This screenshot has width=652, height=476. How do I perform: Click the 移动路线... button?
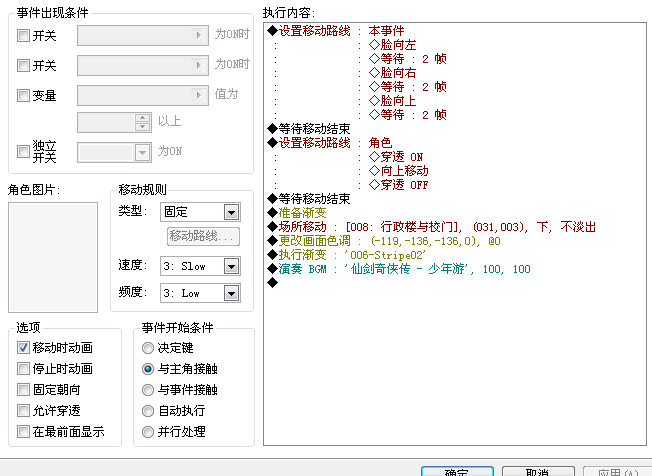pyautogui.click(x=203, y=236)
